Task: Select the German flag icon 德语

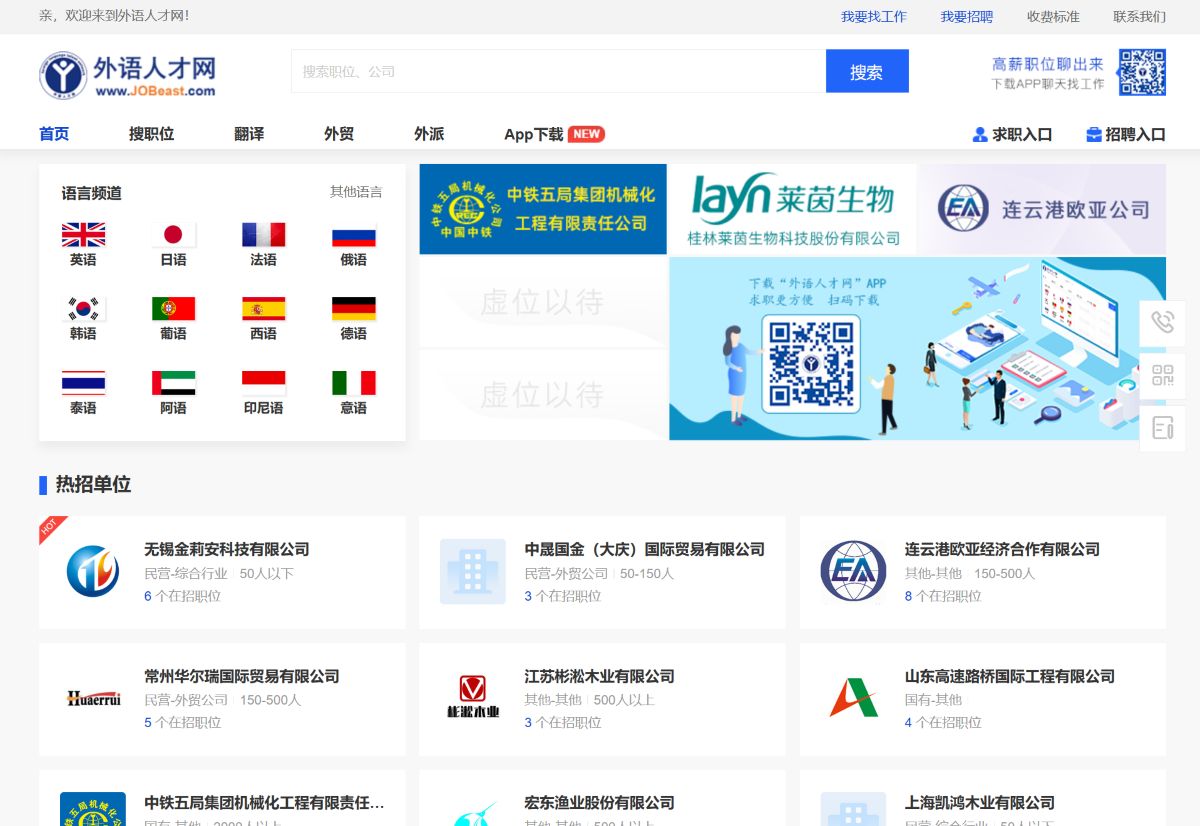Action: pos(353,309)
